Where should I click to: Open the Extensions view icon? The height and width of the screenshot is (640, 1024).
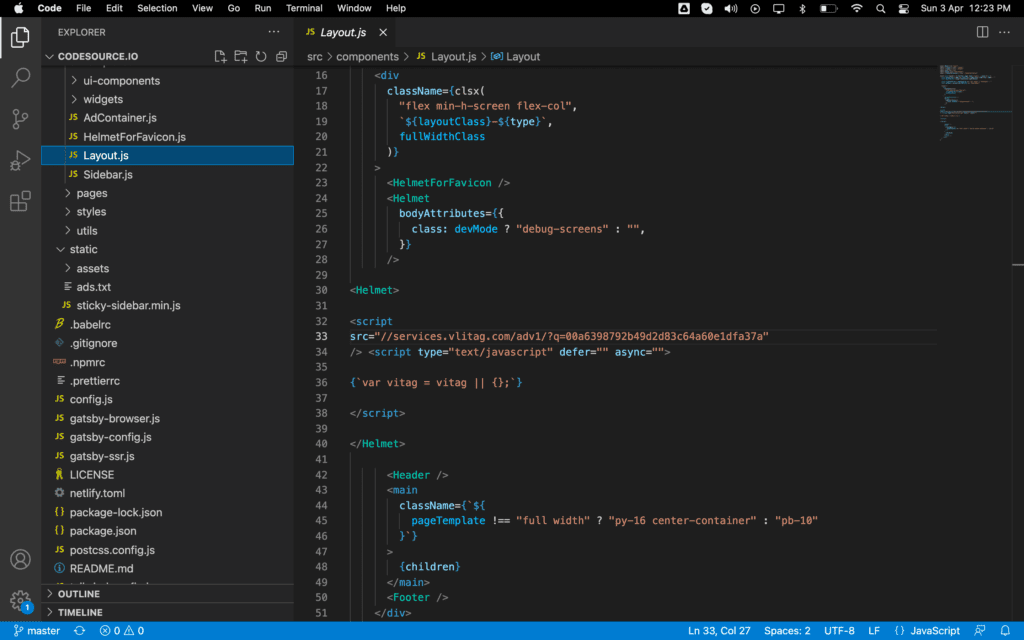[x=20, y=201]
